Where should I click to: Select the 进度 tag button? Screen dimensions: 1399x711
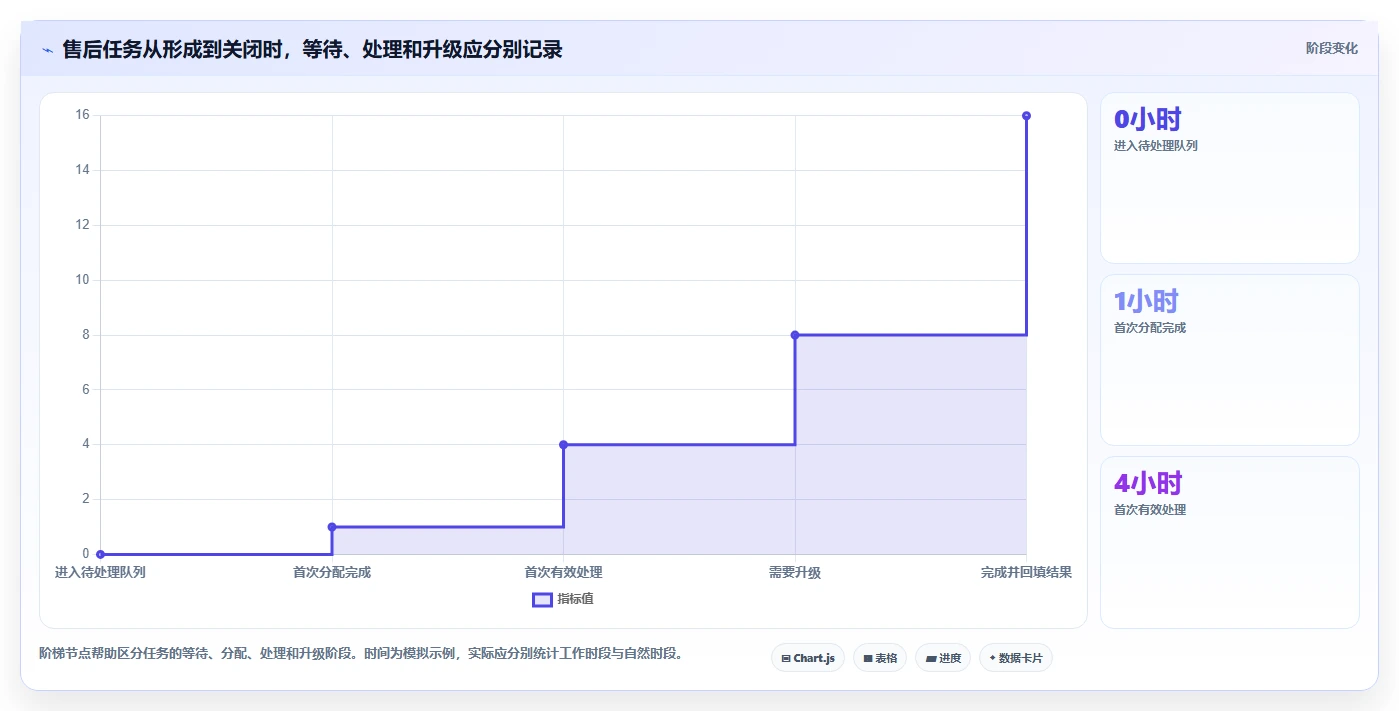click(x=943, y=658)
